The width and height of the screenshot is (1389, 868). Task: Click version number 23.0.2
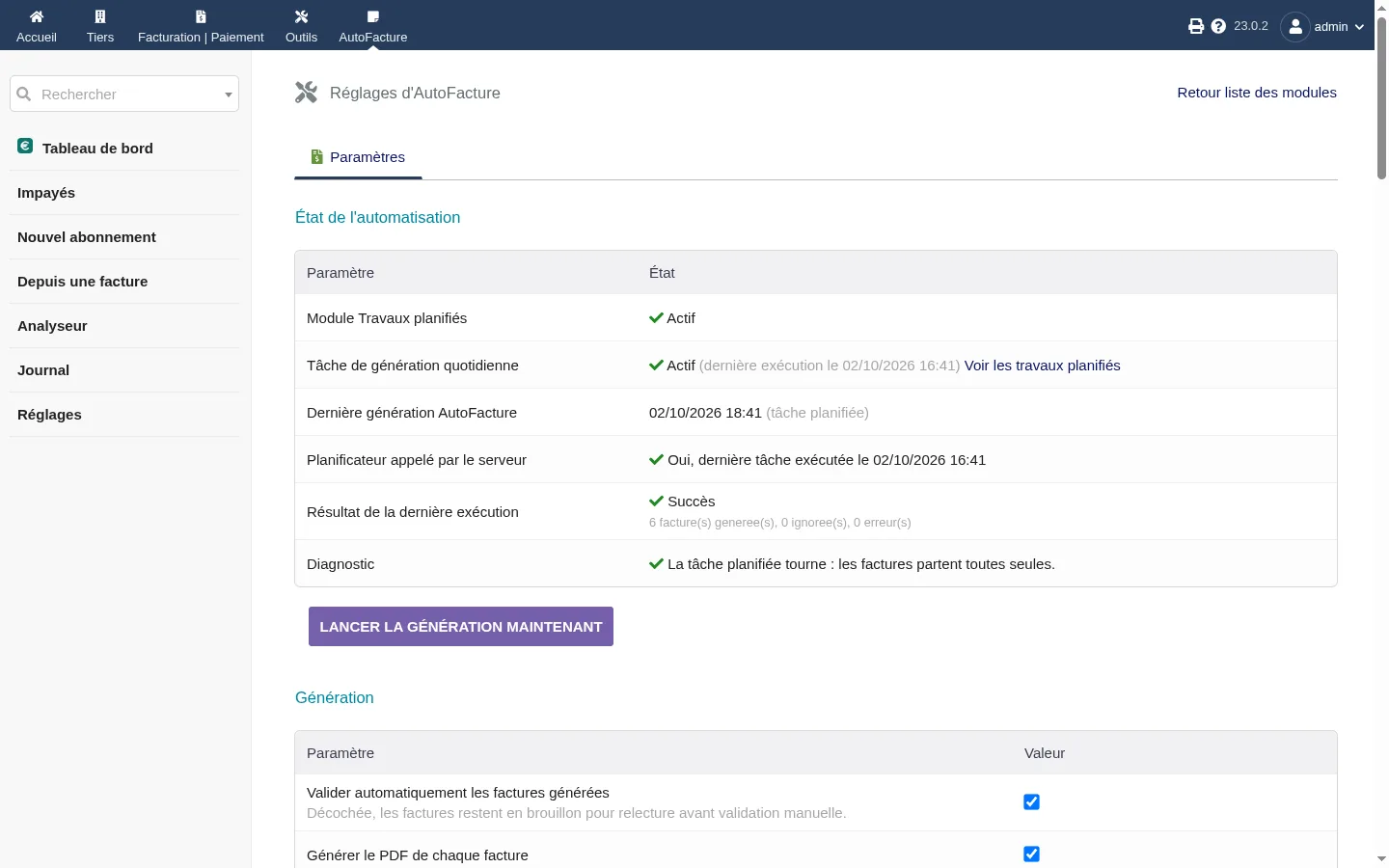pyautogui.click(x=1251, y=26)
